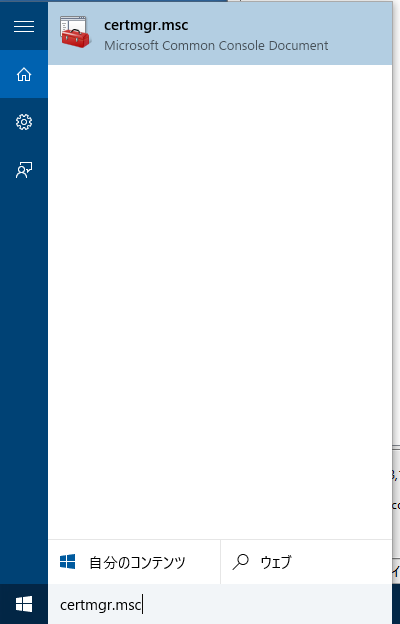
Task: Select the Microsoft Common Console Document subtitle
Action: click(216, 45)
